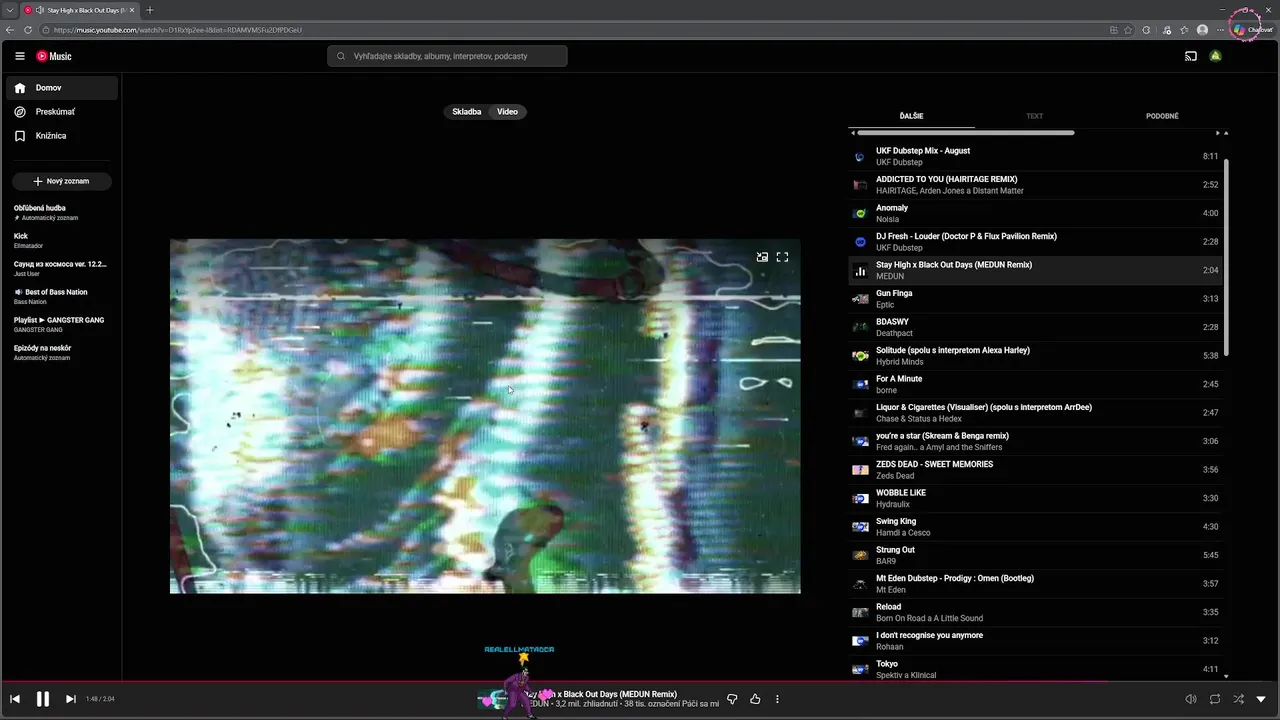The image size is (1280, 720).
Task: Select the ĎALŠIE tab
Action: [911, 116]
